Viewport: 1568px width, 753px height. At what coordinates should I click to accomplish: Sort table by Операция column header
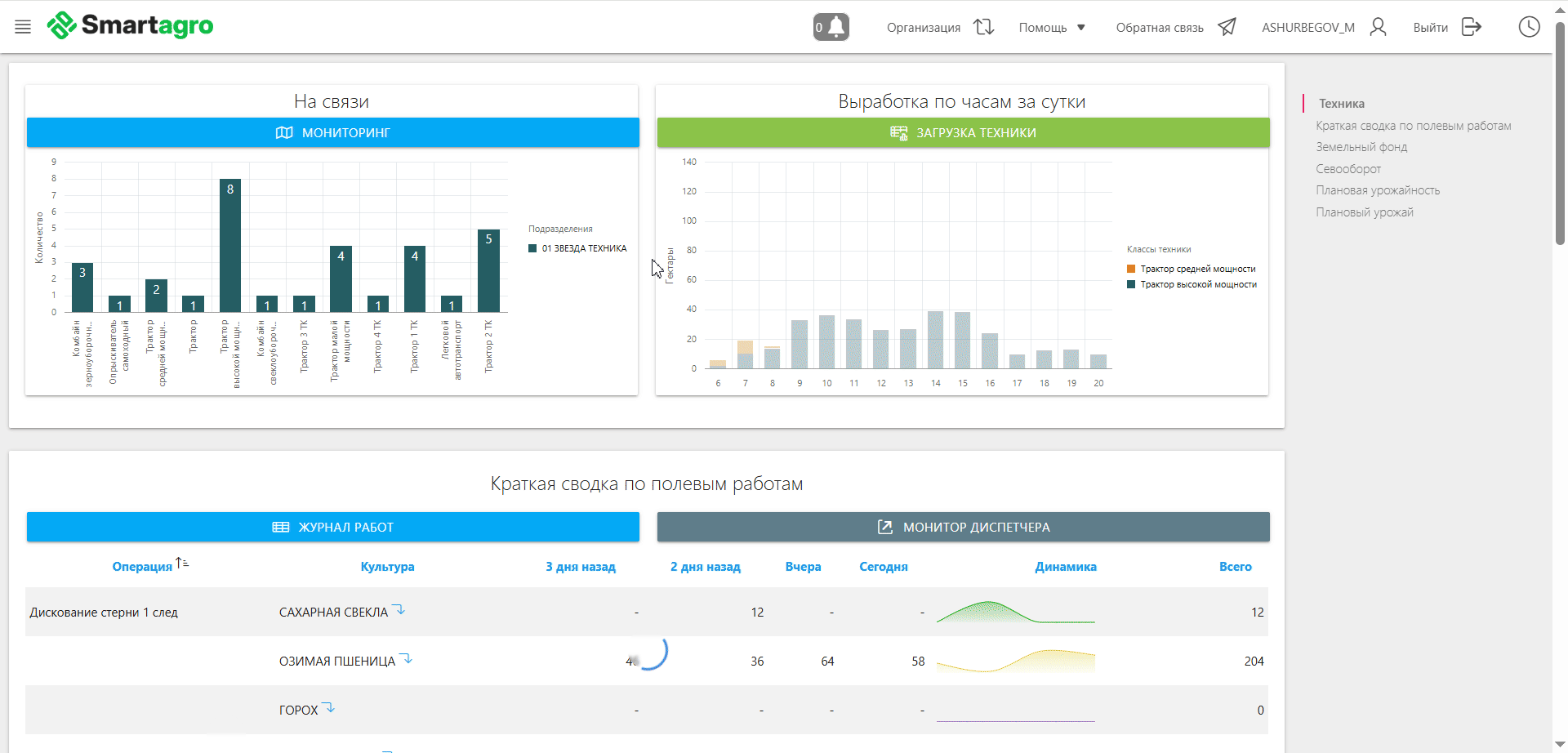142,567
